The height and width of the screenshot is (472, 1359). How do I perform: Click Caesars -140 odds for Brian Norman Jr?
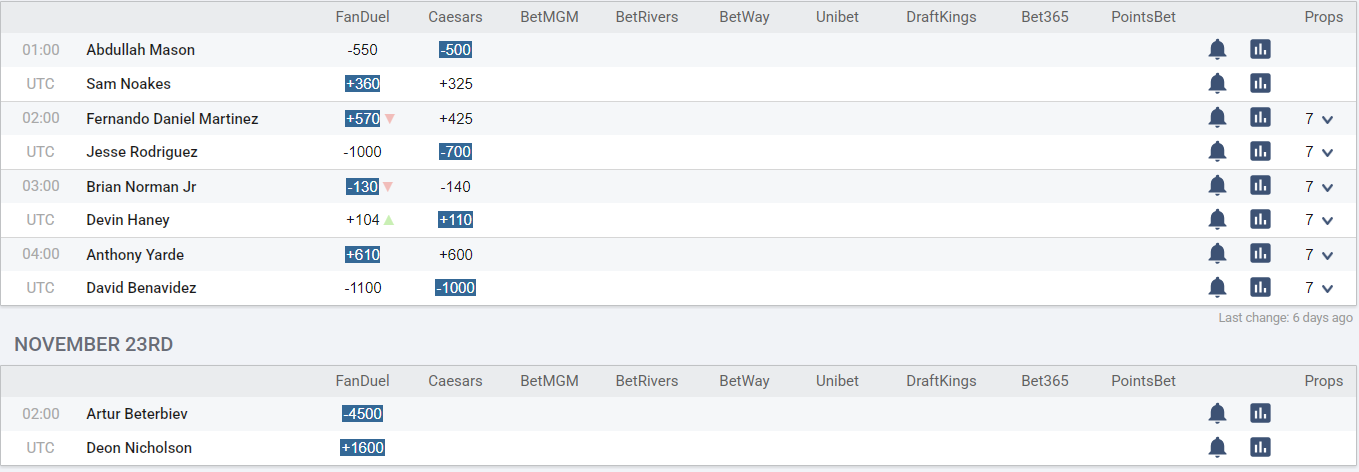(x=455, y=187)
